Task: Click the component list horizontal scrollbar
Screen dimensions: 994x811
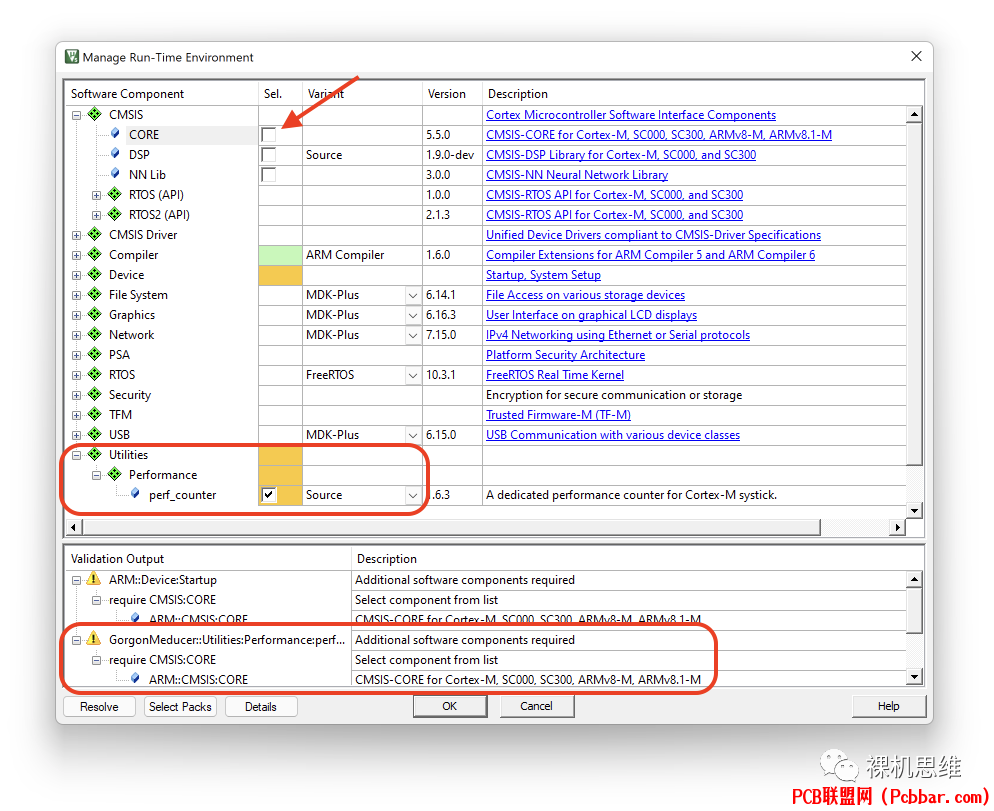Action: [451, 527]
